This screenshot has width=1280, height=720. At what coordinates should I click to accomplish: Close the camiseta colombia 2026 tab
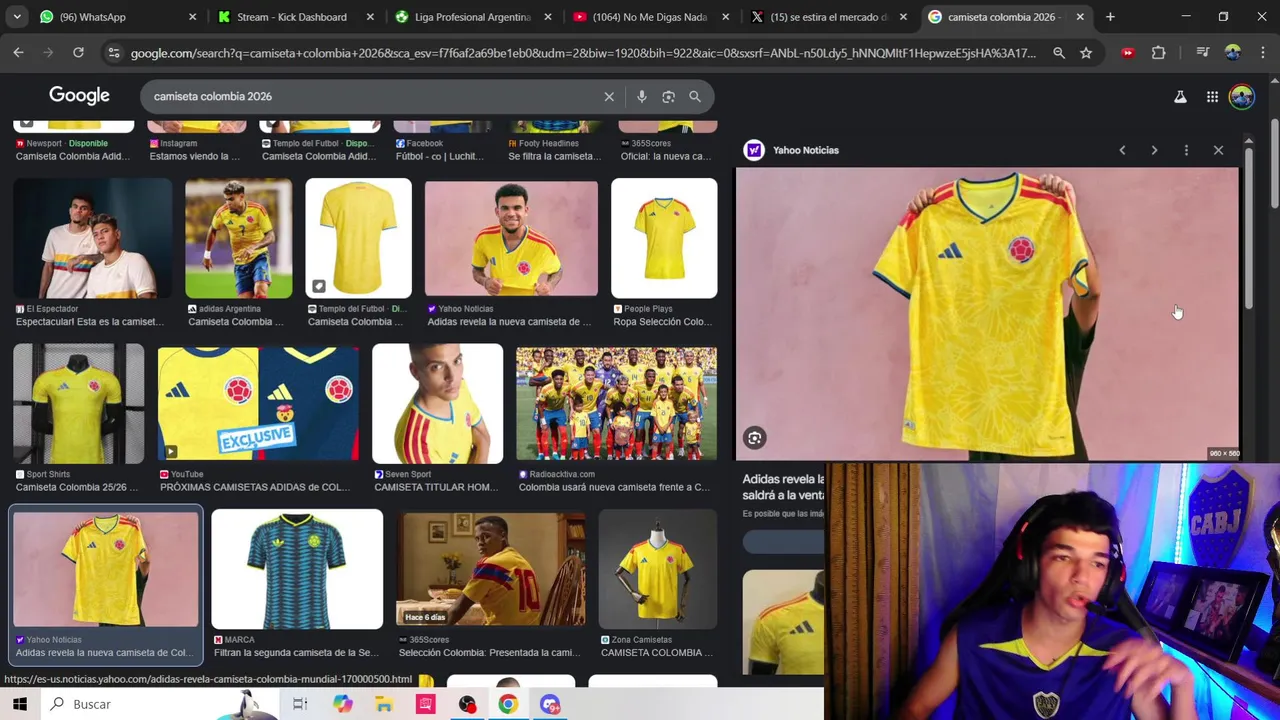1080,17
